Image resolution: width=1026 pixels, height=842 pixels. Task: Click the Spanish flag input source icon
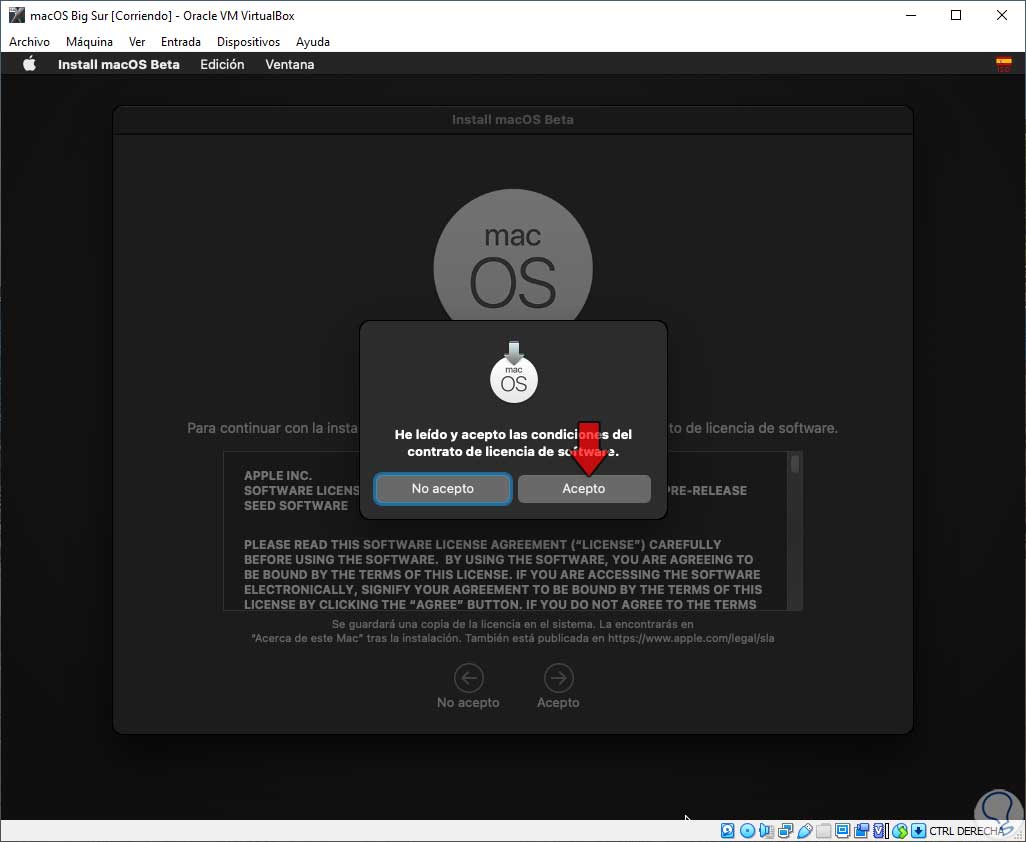[x=1004, y=64]
